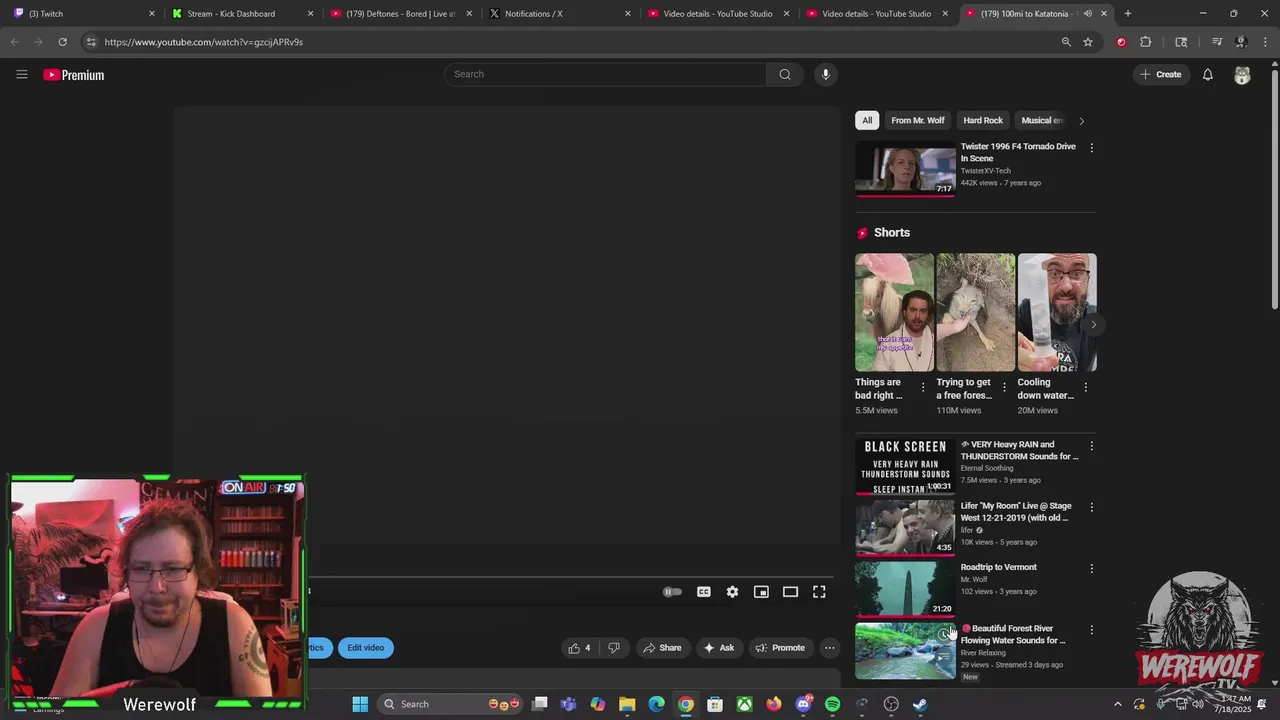The height and width of the screenshot is (720, 1280).
Task: Select the Hard Rock filter chip
Action: (983, 120)
